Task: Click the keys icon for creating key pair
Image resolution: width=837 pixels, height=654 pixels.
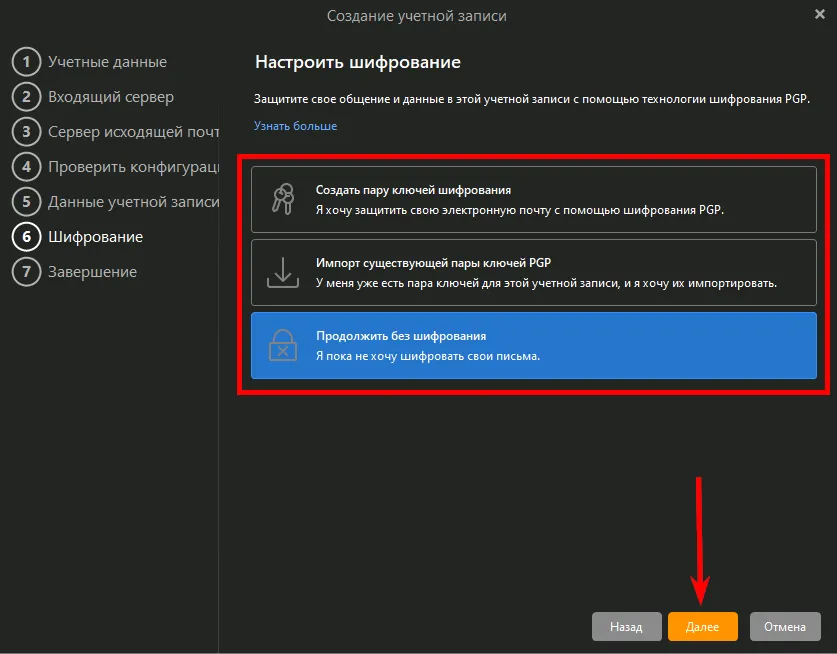Action: [x=283, y=199]
